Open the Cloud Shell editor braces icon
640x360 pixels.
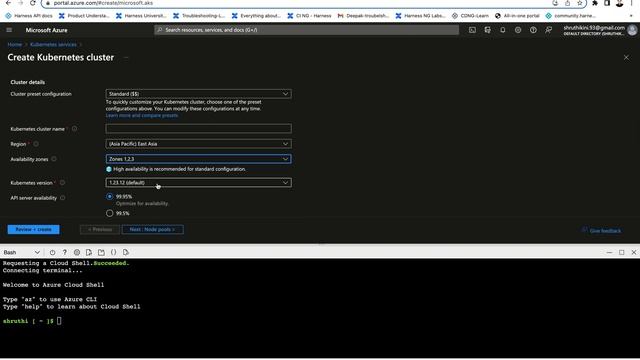pyautogui.click(x=113, y=252)
